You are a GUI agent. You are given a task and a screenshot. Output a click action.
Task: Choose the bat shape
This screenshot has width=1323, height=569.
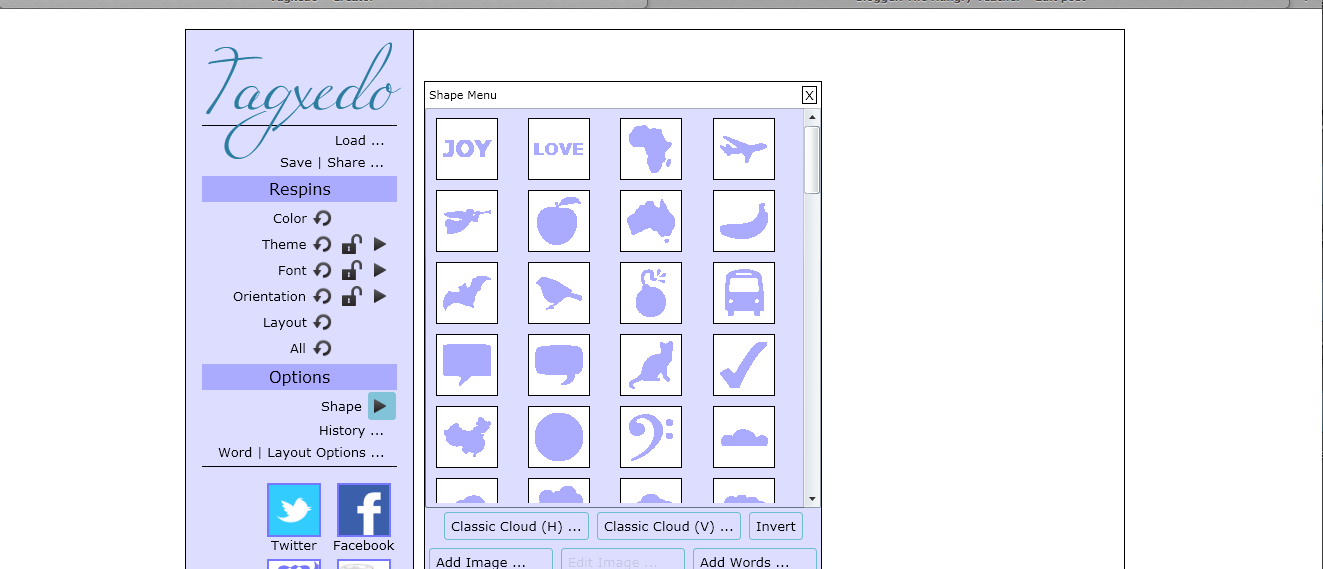467,293
